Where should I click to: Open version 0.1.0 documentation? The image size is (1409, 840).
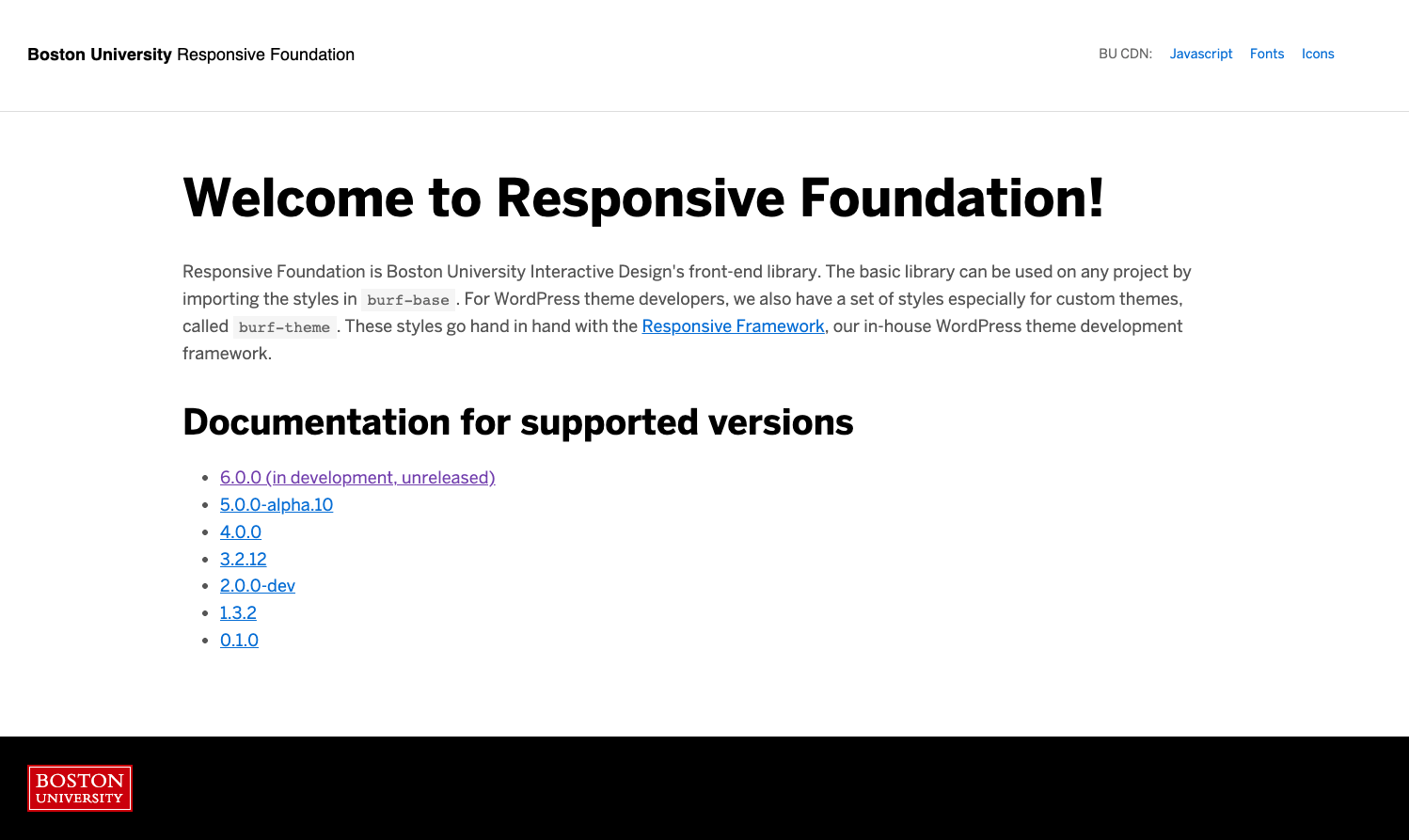(x=239, y=641)
